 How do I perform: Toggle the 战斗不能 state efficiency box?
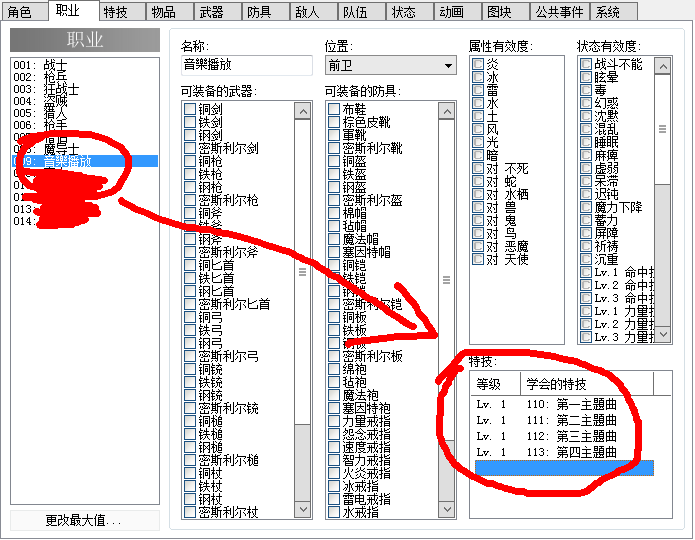point(586,64)
